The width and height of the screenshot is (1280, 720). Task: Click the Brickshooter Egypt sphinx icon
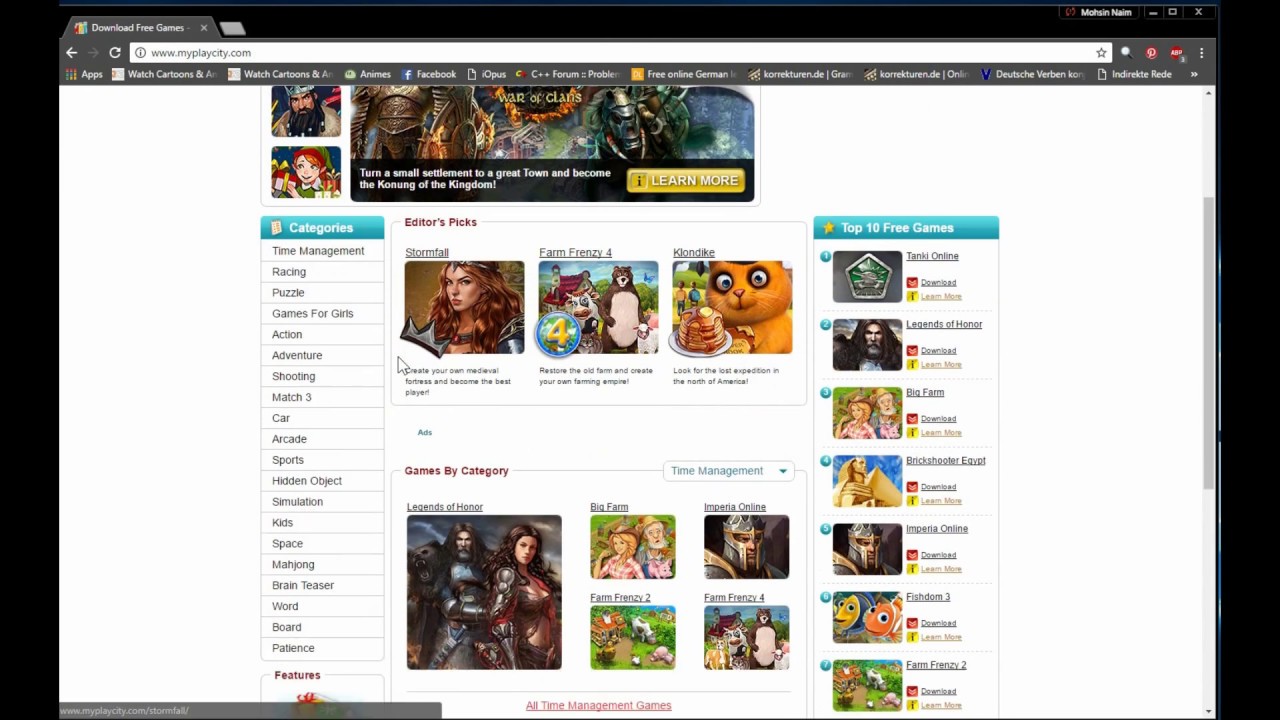coord(867,480)
